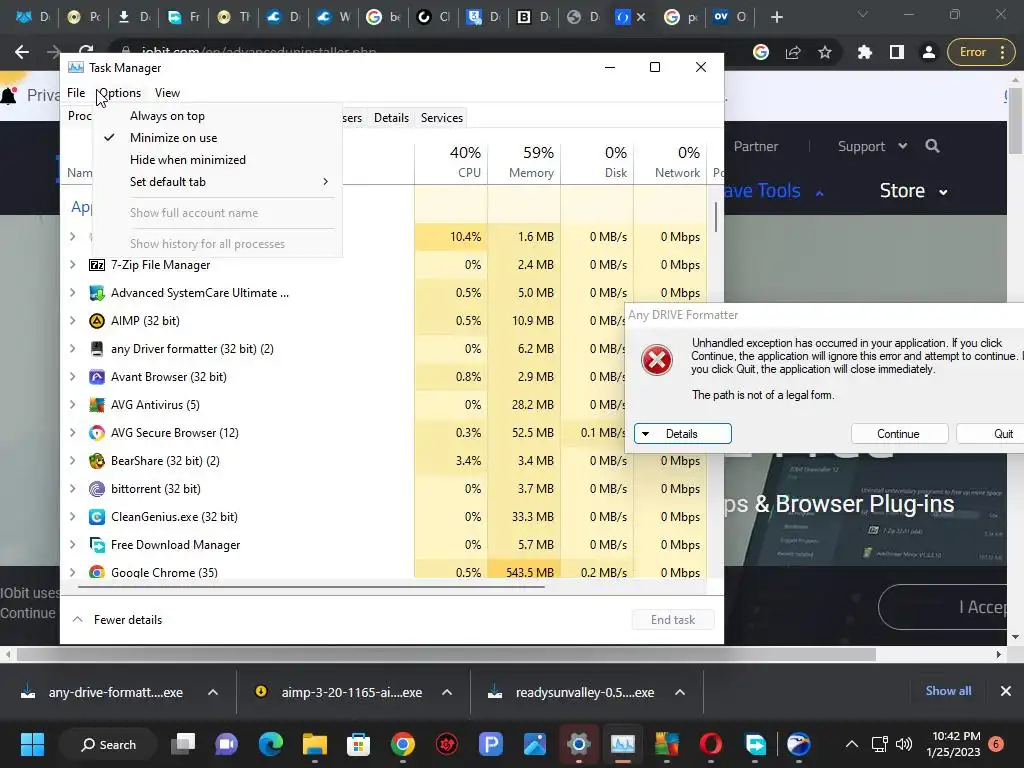Viewport: 1024px width, 768px height.
Task: Click the volume icon in system tray
Action: (x=904, y=744)
